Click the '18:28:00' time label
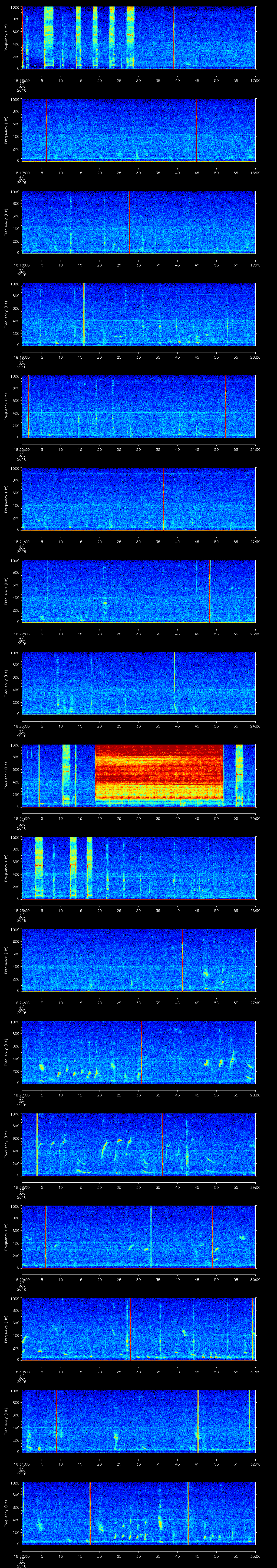The width and height of the screenshot is (277, 1568). coord(22,1187)
